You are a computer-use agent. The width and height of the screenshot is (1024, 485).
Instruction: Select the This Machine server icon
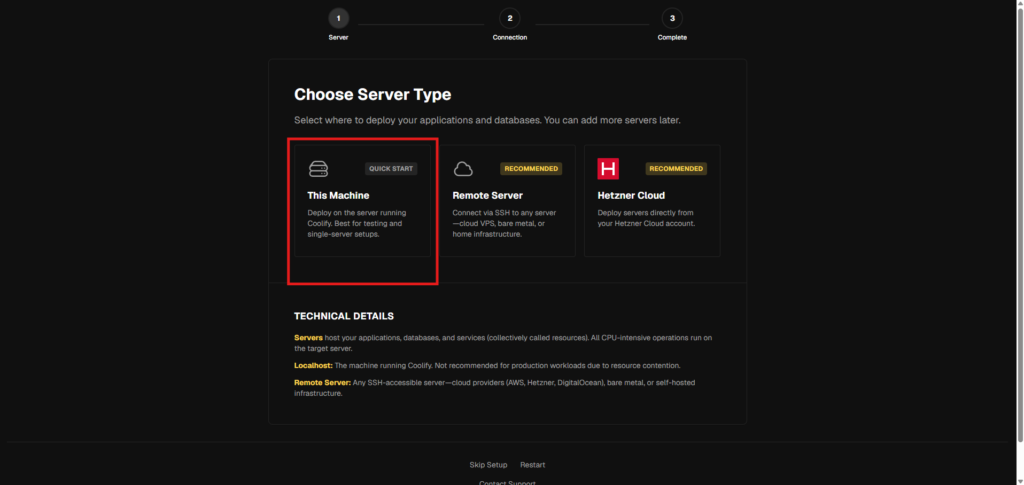318,169
